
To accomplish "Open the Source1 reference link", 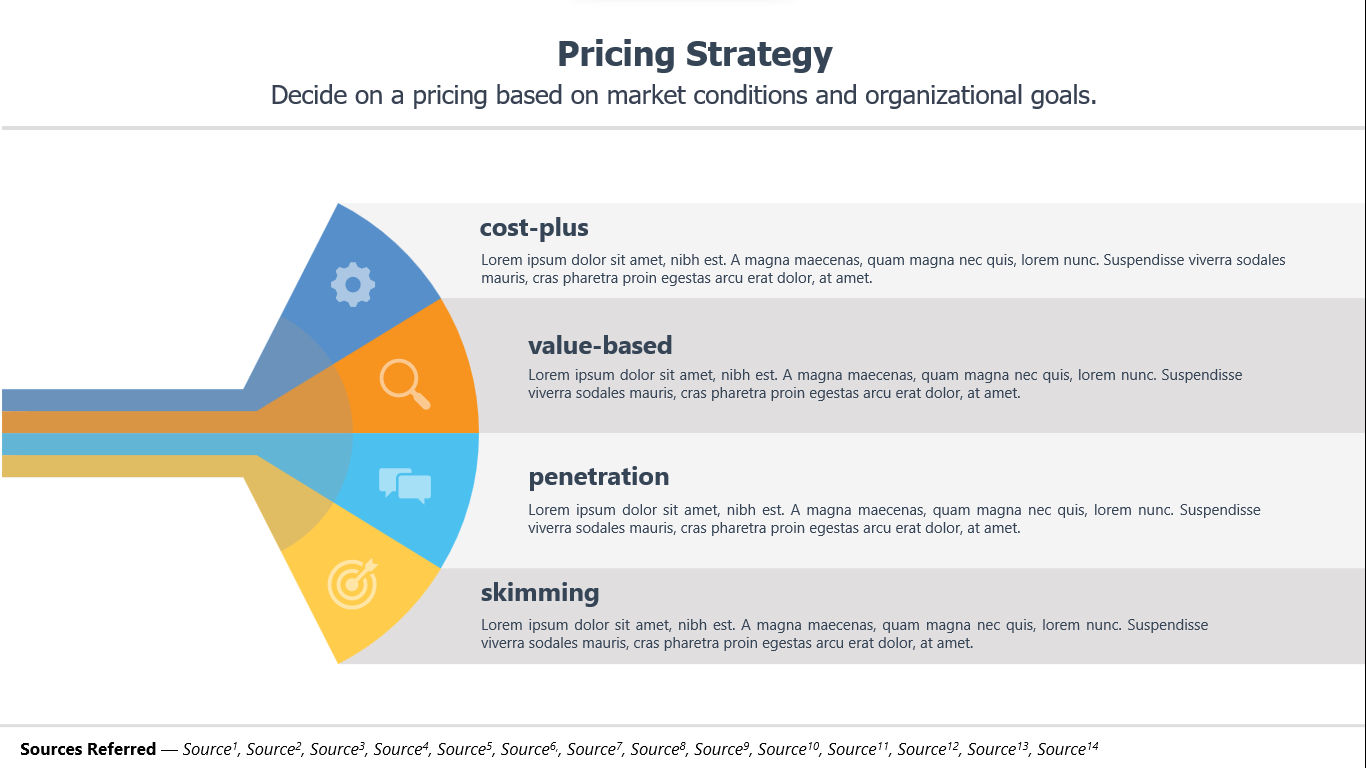I will pyautogui.click(x=210, y=749).
